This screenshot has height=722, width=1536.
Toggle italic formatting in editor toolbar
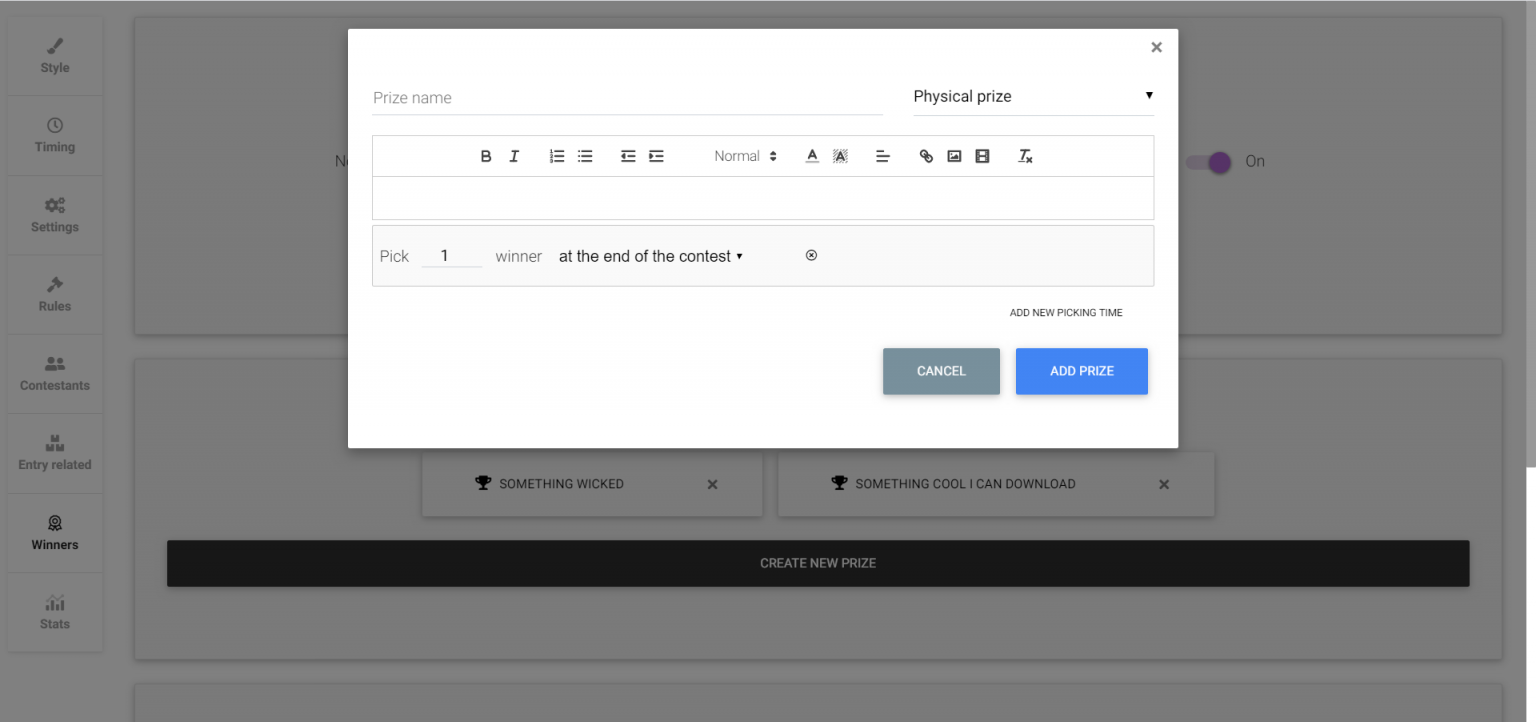[514, 156]
